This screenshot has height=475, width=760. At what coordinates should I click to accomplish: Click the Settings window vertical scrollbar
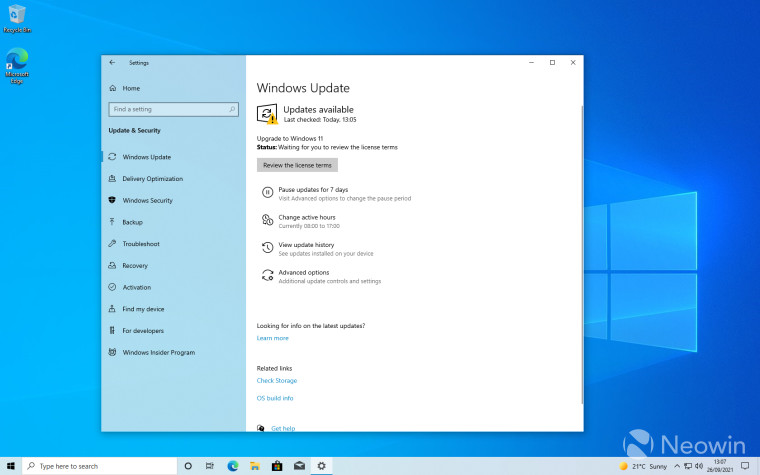coord(582,254)
